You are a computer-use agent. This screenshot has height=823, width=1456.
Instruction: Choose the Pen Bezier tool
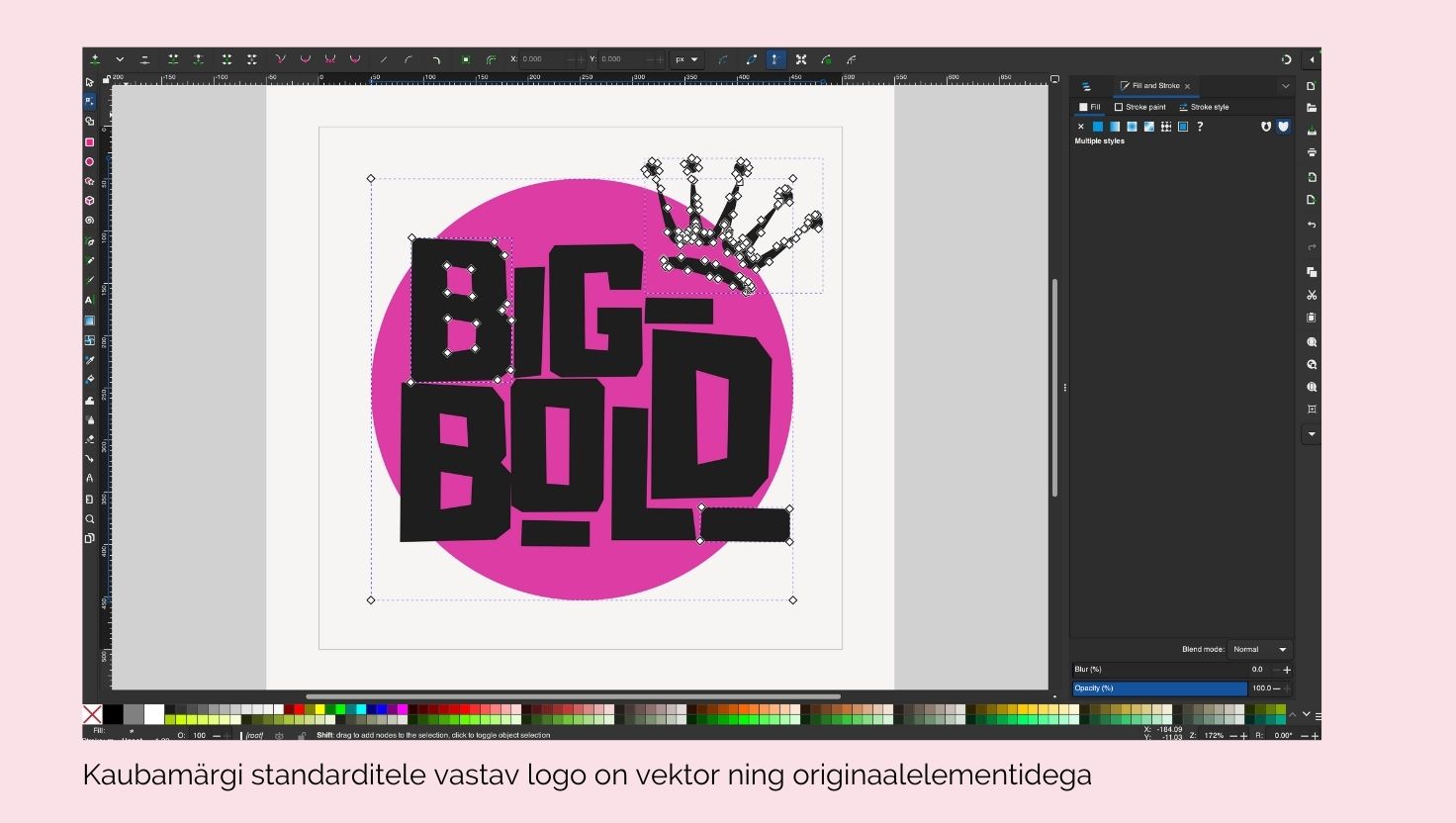coord(89,241)
